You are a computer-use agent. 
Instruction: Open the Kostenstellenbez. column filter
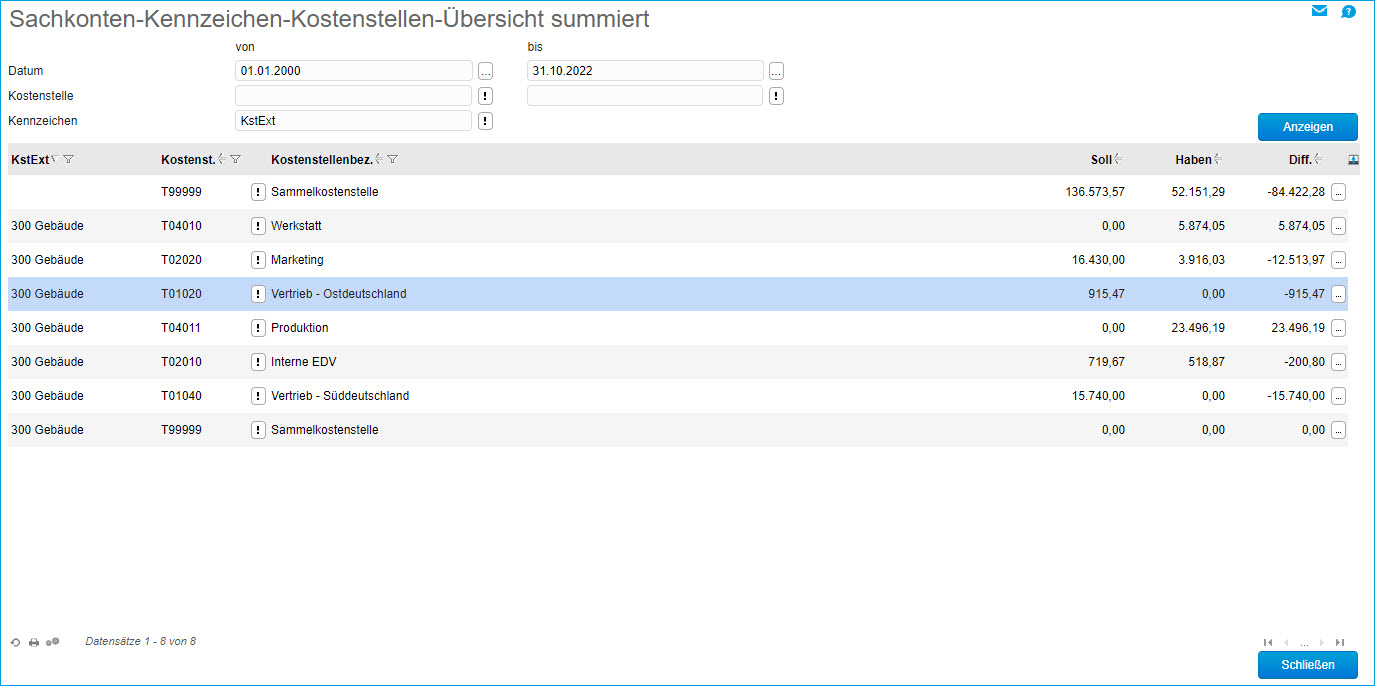393,159
